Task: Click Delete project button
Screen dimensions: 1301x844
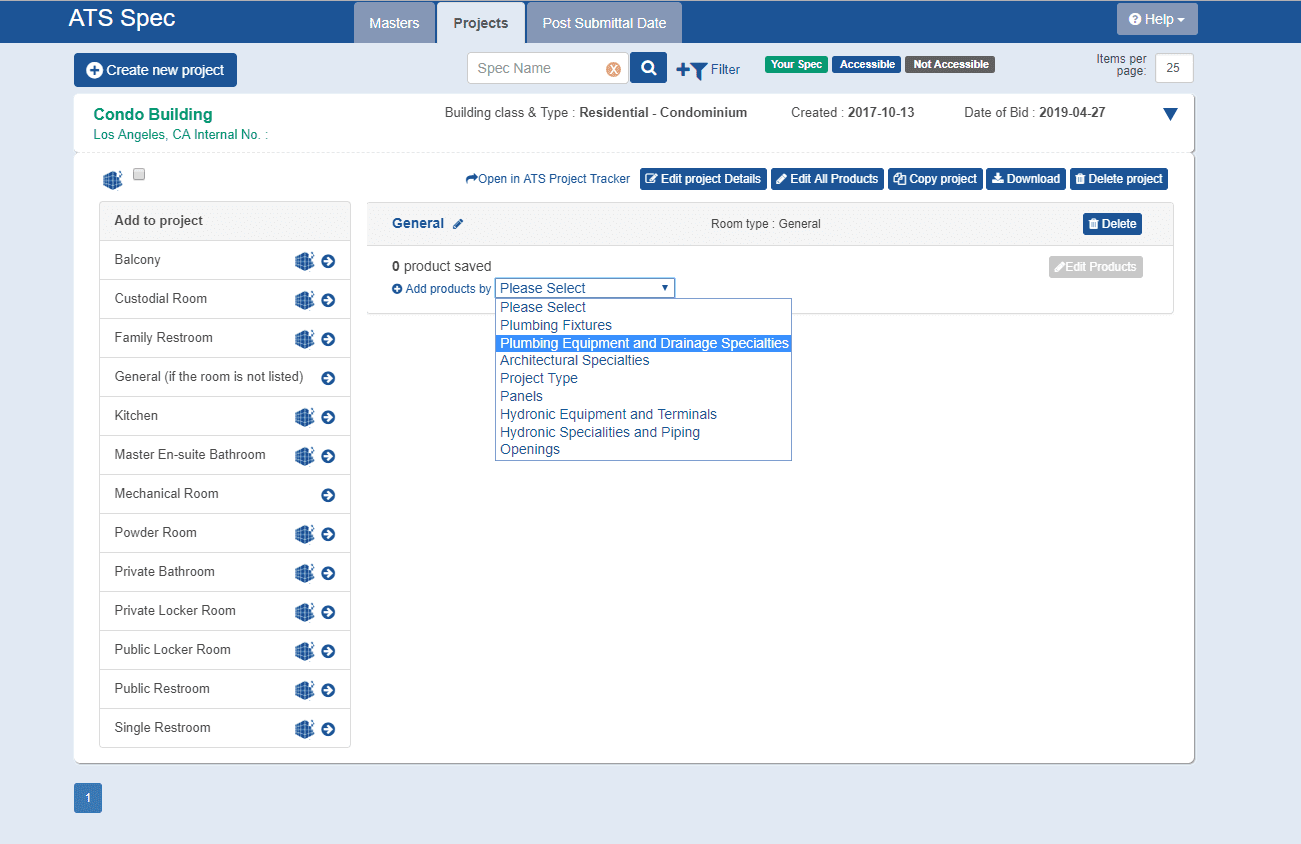Action: tap(1119, 179)
